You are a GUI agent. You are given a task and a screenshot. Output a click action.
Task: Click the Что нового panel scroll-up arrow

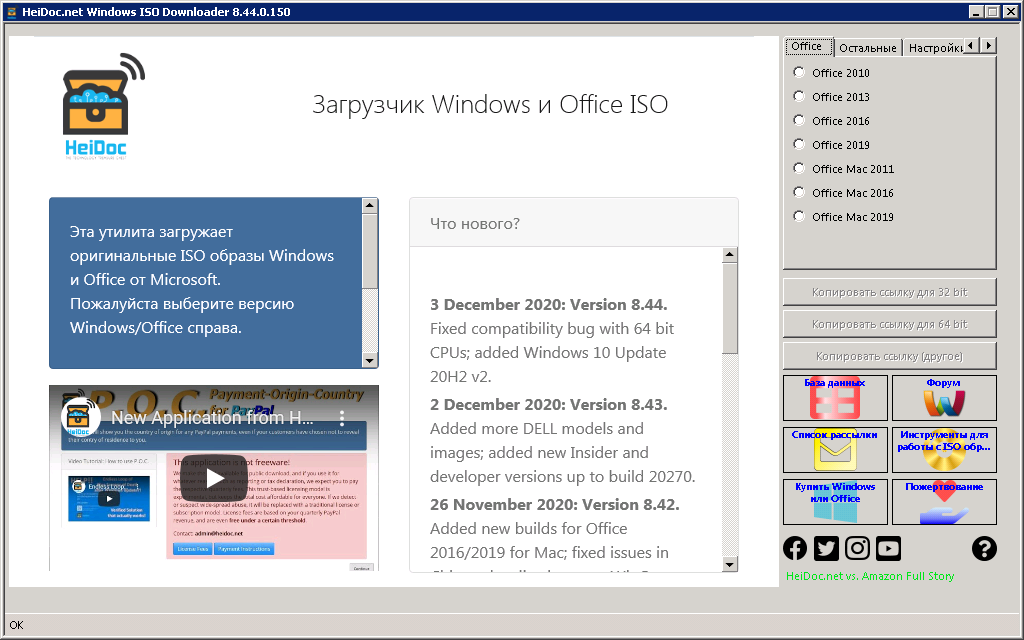pyautogui.click(x=730, y=255)
